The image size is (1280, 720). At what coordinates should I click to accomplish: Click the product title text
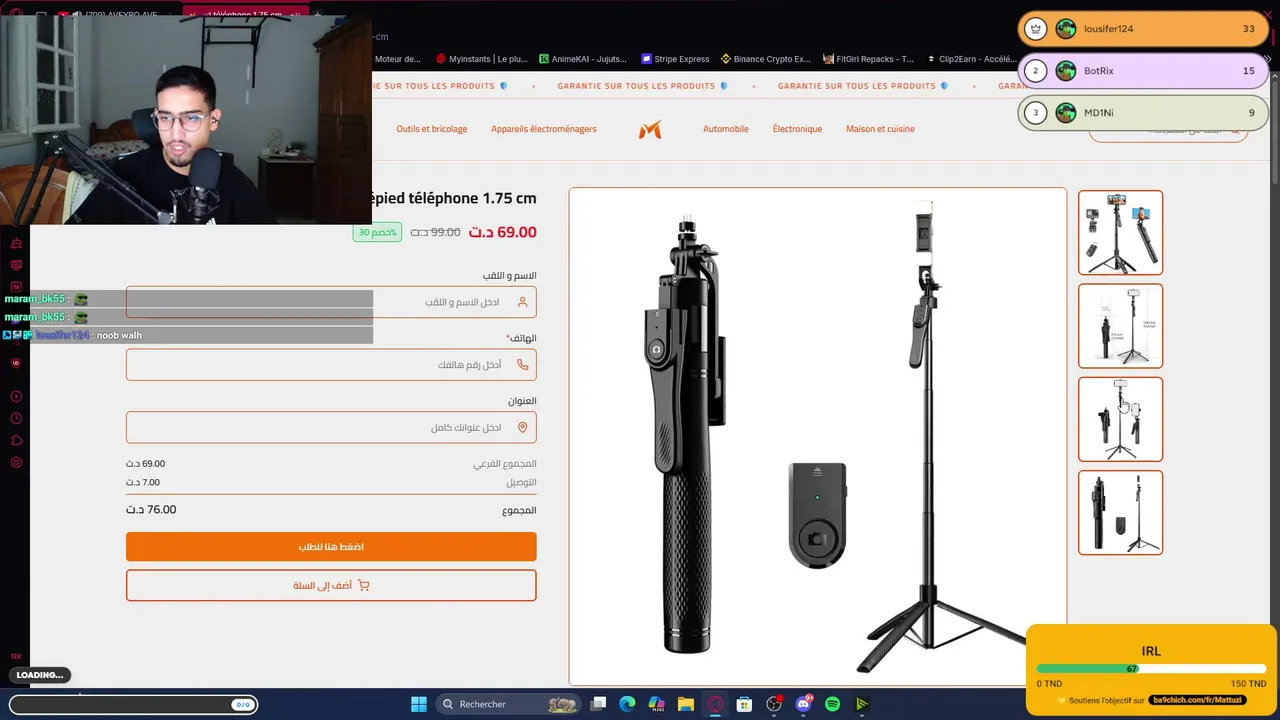point(455,198)
